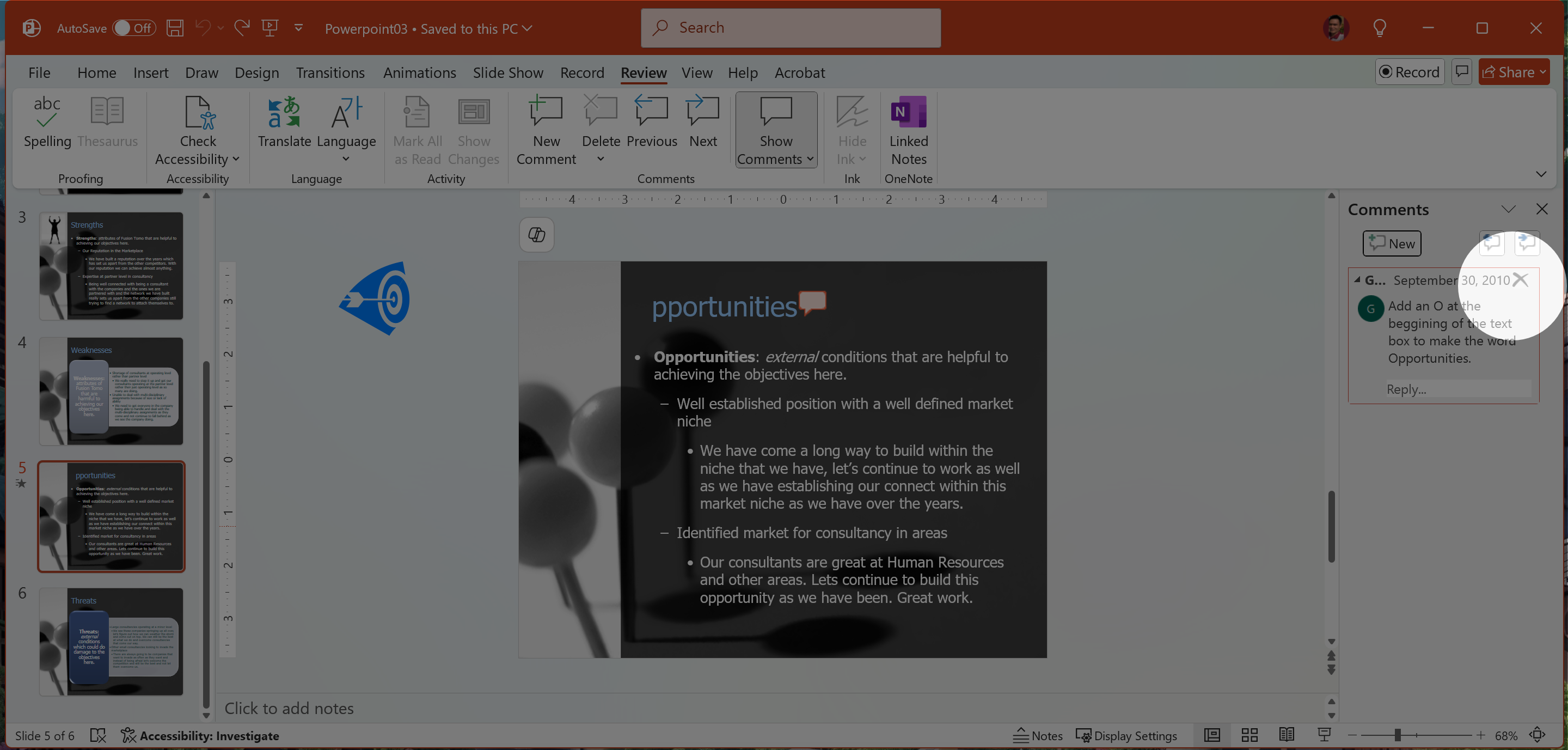Image resolution: width=1568 pixels, height=750 pixels.
Task: Collapse the comment thread triangle
Action: pos(1357,280)
